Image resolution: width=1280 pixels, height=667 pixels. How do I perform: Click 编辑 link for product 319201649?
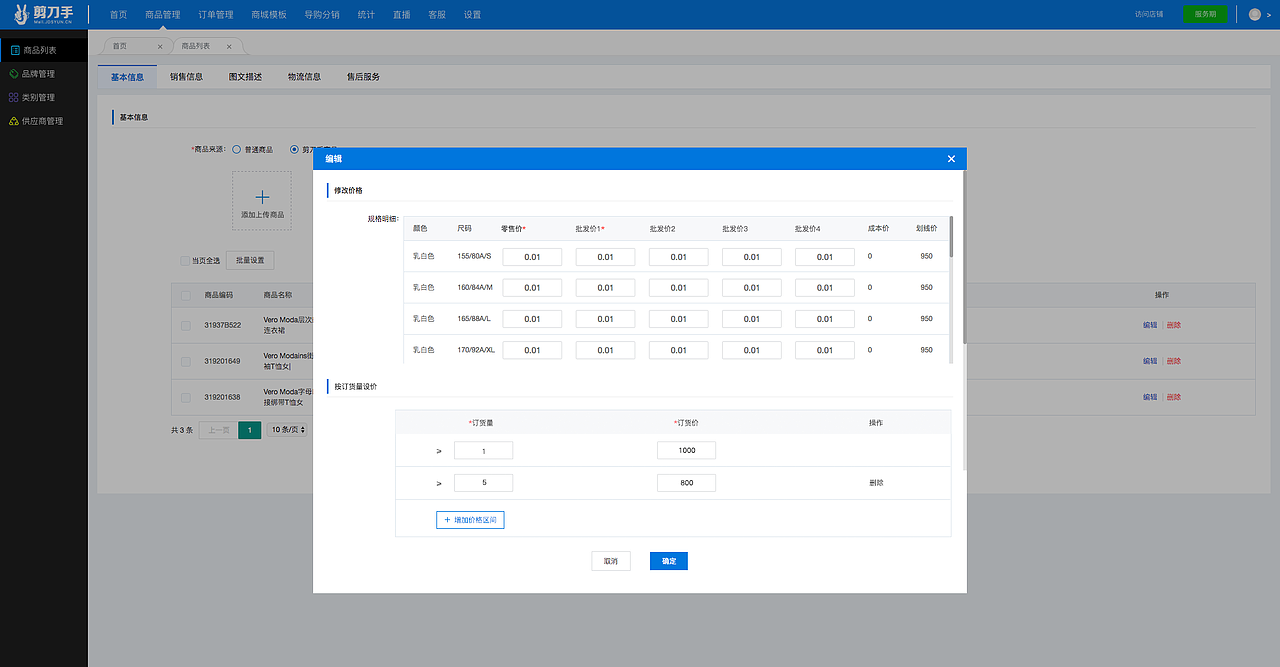[x=1150, y=361]
